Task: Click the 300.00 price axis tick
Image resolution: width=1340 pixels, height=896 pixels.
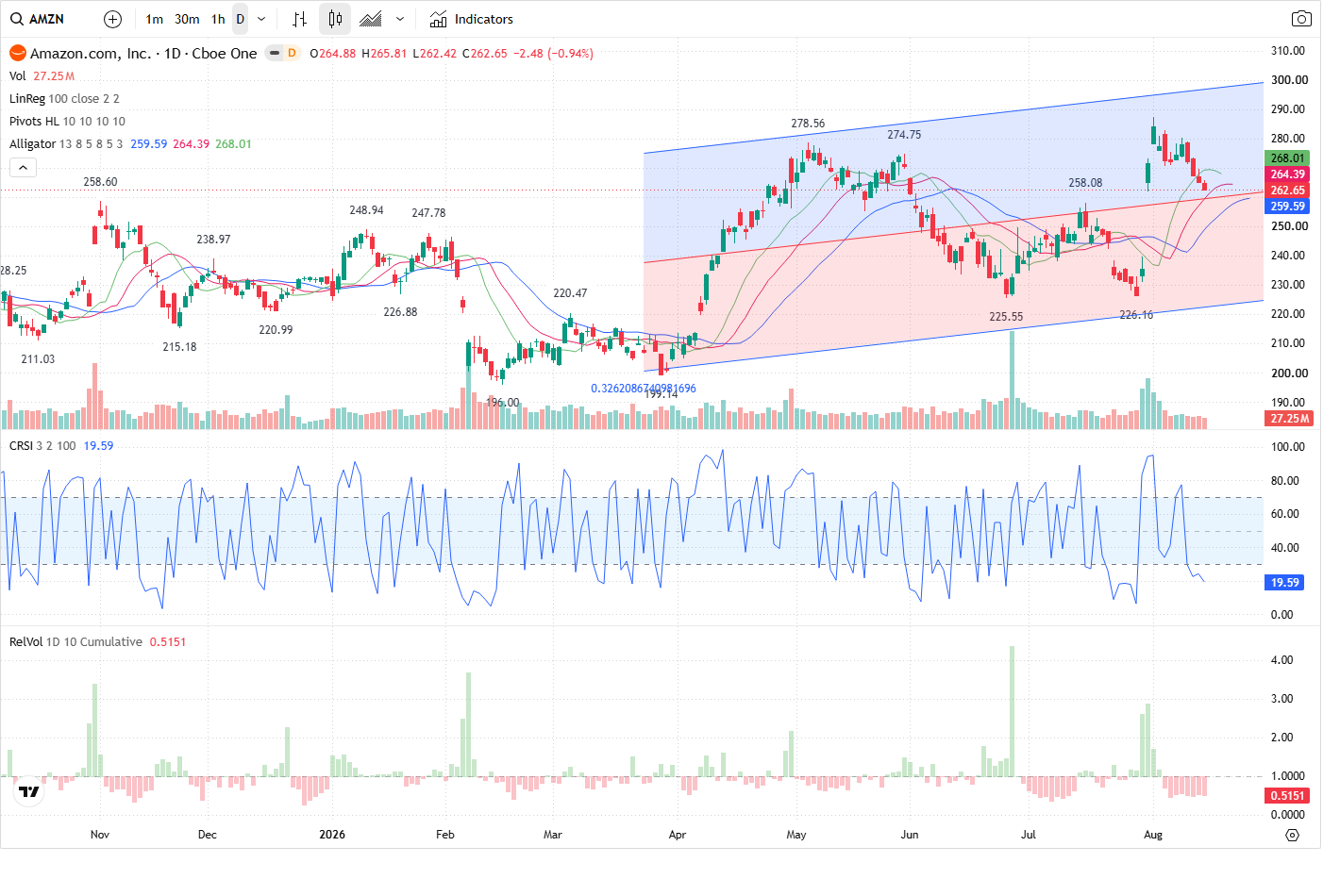Action: (x=1289, y=80)
